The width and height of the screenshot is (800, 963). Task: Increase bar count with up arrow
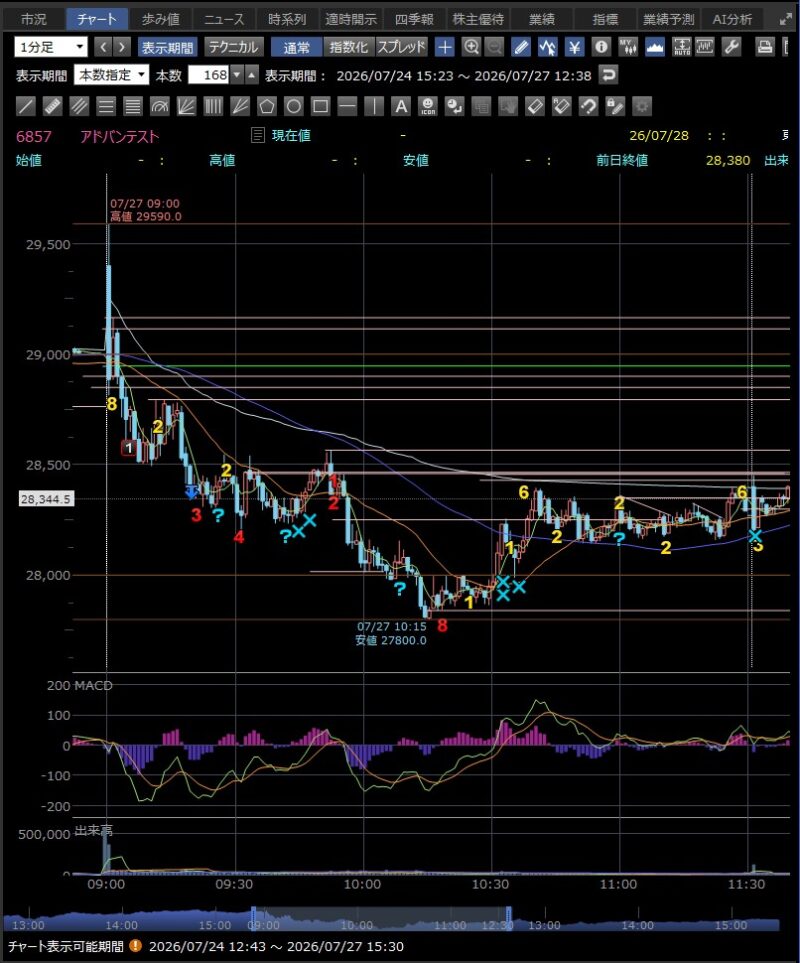(252, 76)
